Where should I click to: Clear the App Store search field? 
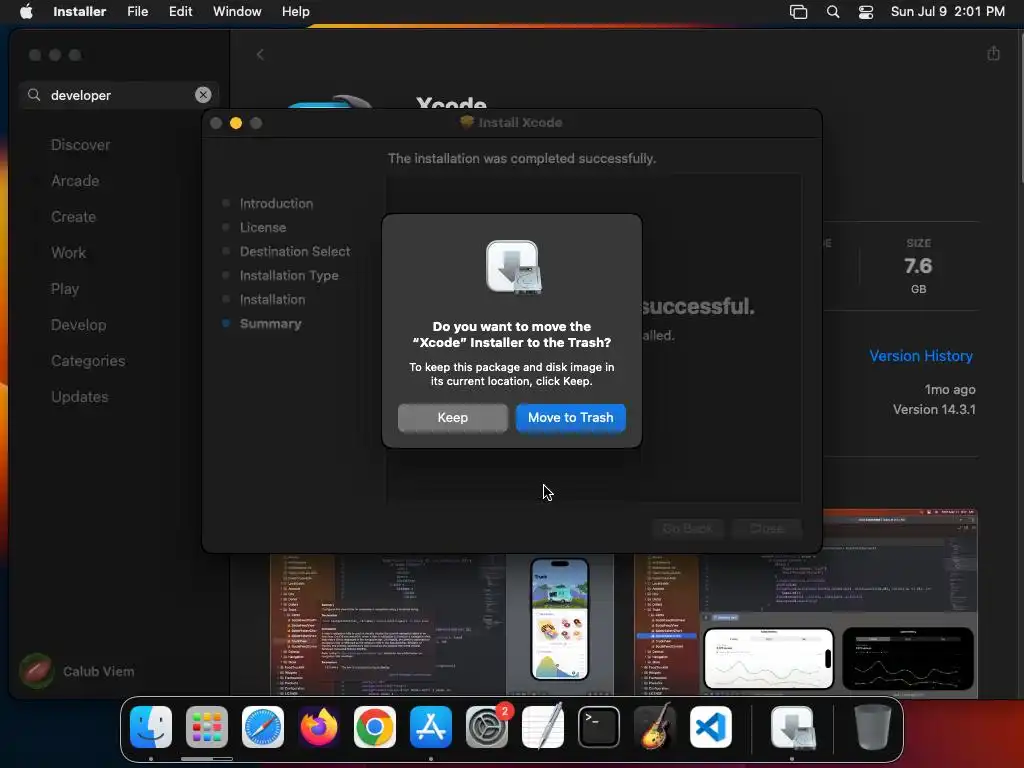[203, 95]
